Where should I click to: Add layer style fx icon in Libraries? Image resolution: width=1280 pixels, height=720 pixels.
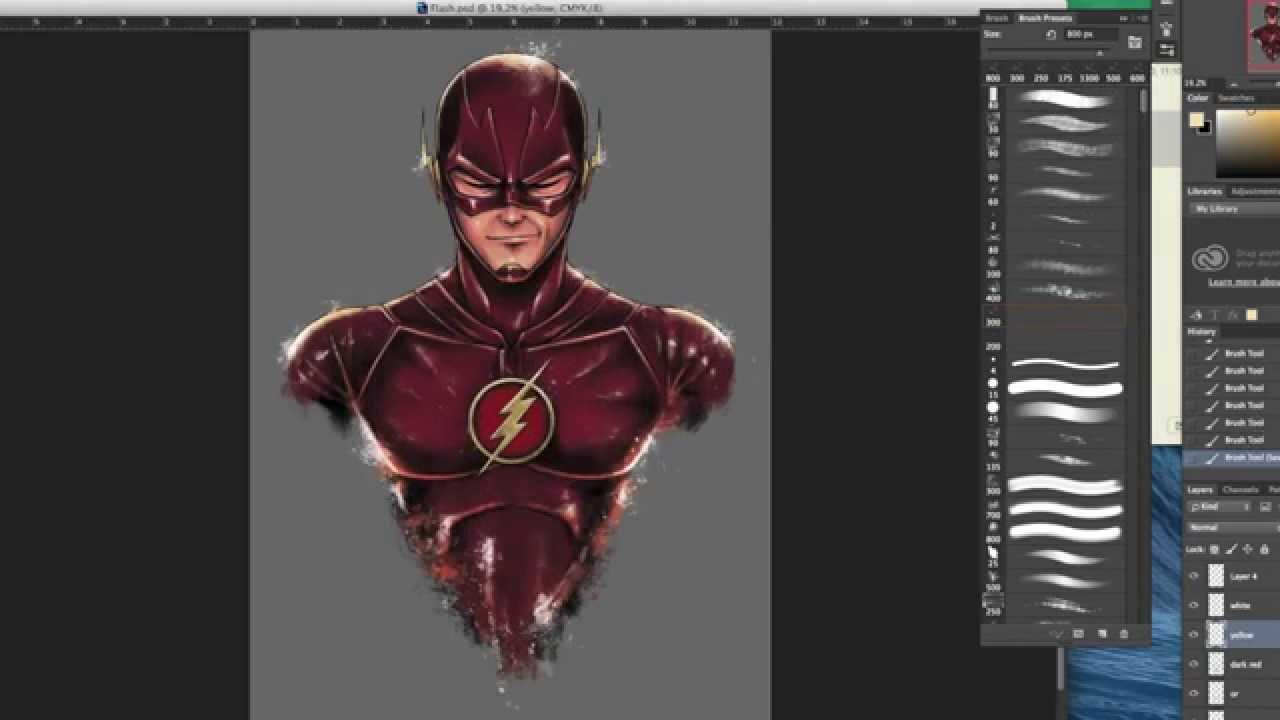pyautogui.click(x=1233, y=315)
